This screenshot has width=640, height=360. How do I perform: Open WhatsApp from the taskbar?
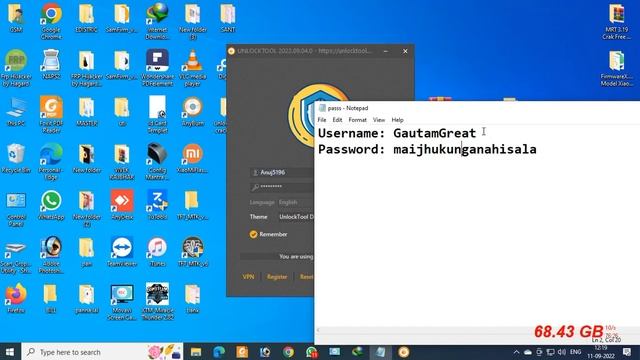312,352
